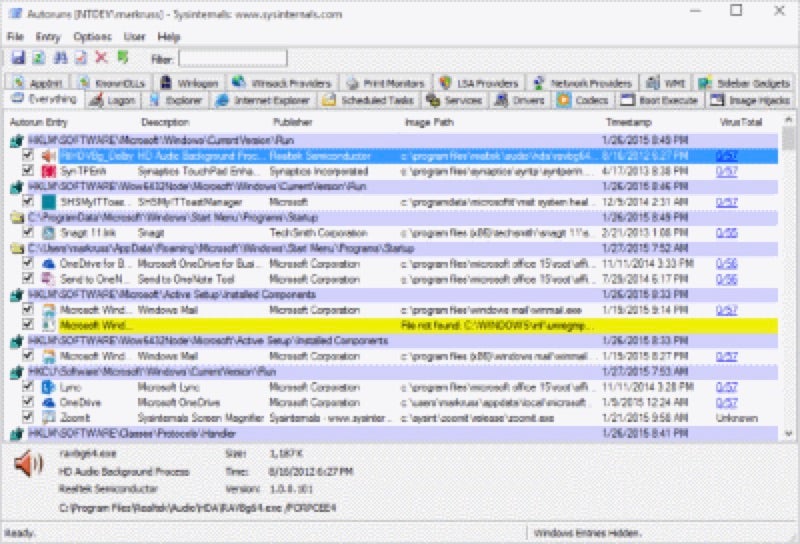The height and width of the screenshot is (544, 800).
Task: Click the green Jump to Entry toolbar icon
Action: [x=122, y=58]
